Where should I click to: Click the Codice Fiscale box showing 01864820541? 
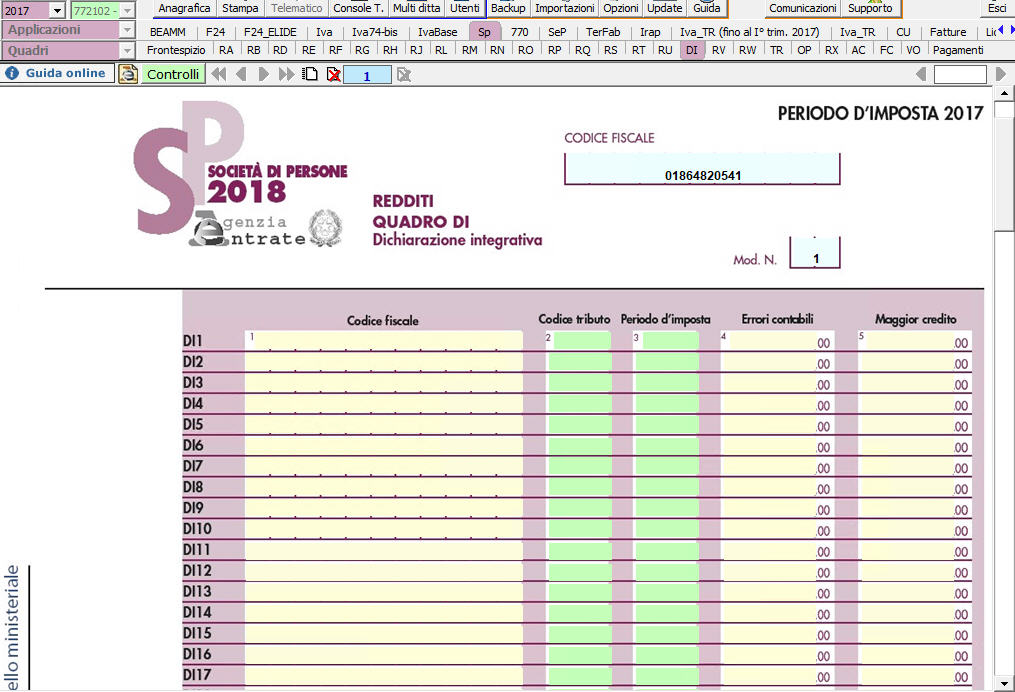702,170
